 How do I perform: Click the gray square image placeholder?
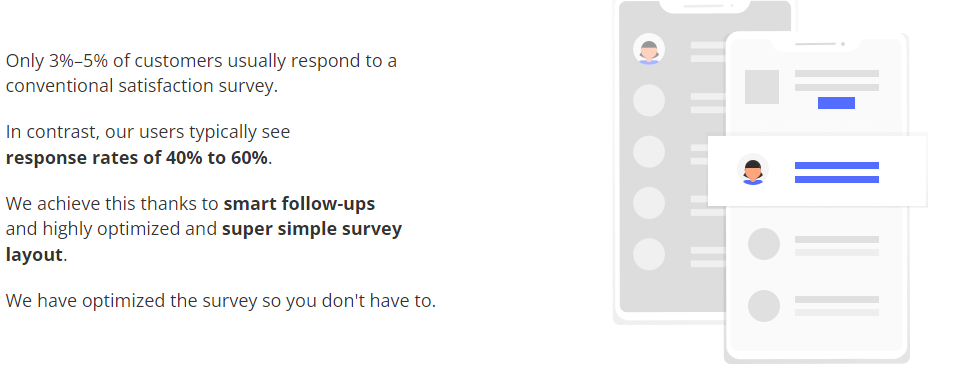(x=762, y=87)
